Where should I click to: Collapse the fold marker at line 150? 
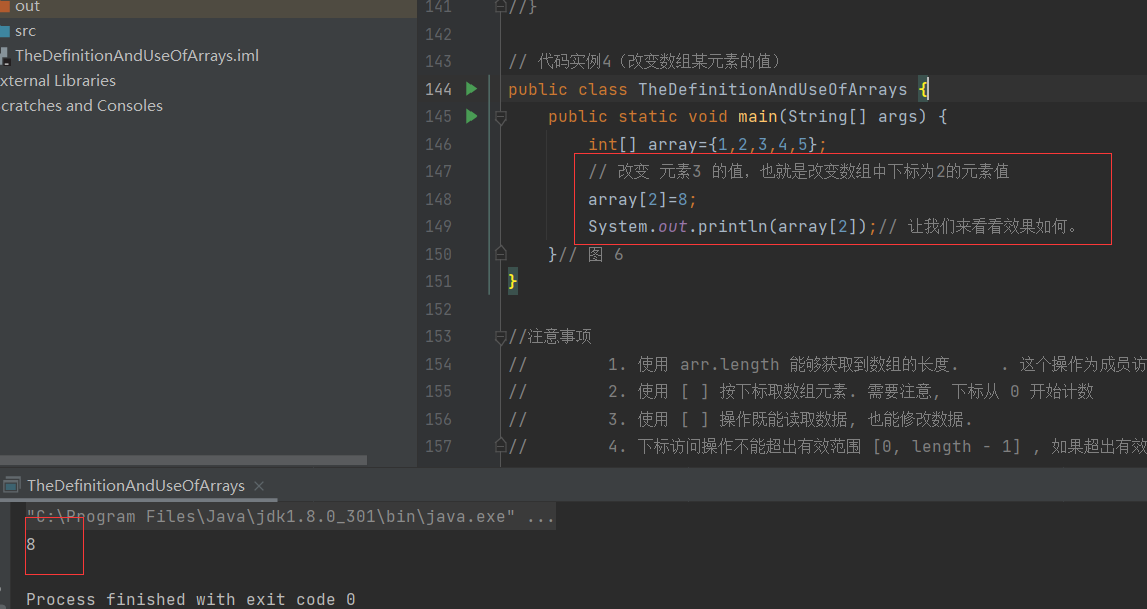click(x=501, y=254)
